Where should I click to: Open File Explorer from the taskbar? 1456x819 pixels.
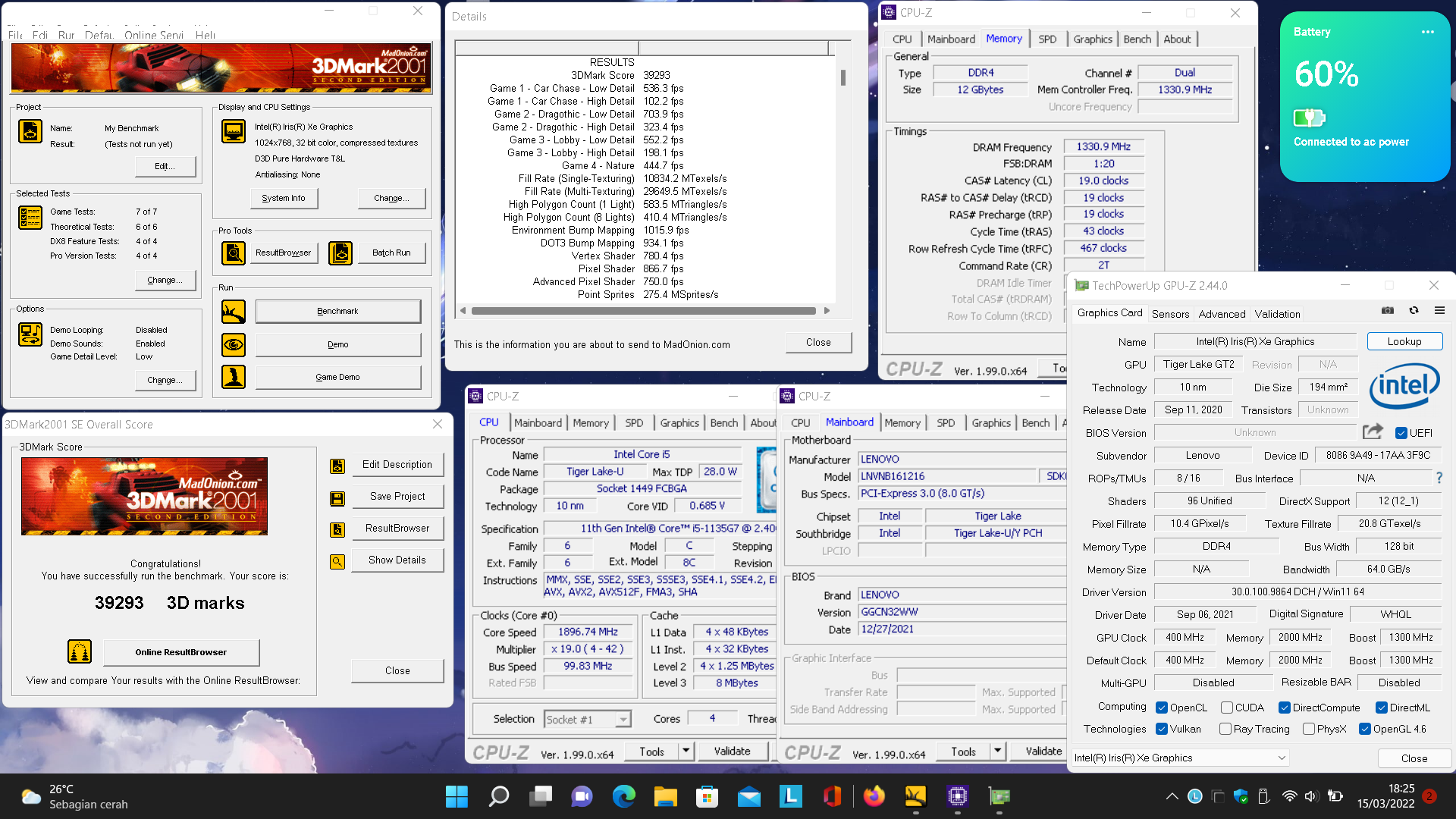[x=665, y=796]
